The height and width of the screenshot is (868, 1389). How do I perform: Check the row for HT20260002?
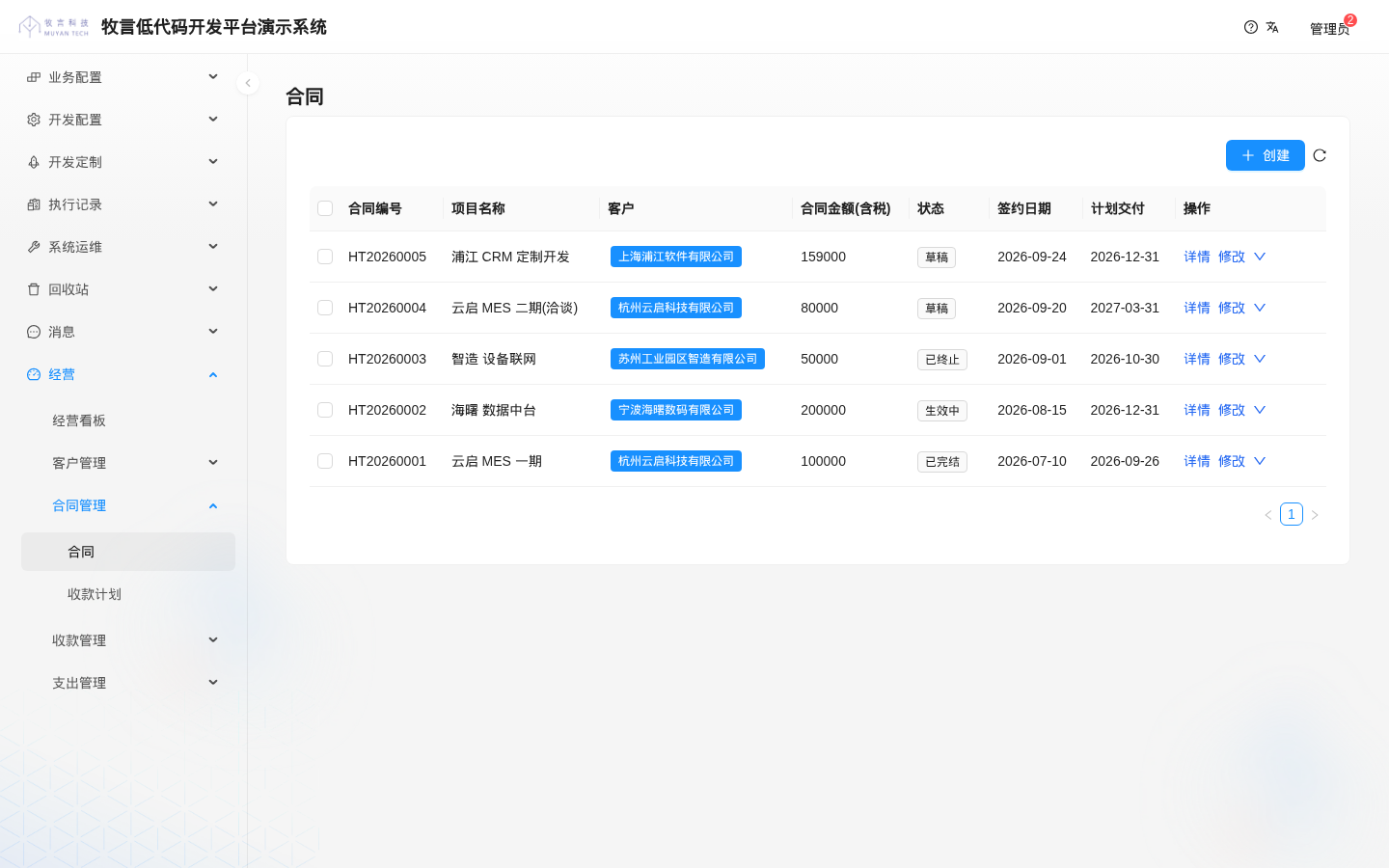pos(325,410)
